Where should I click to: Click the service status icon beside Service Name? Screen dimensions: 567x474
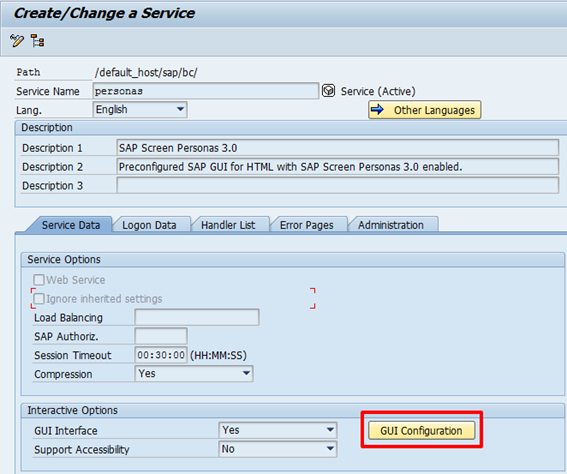[x=328, y=91]
